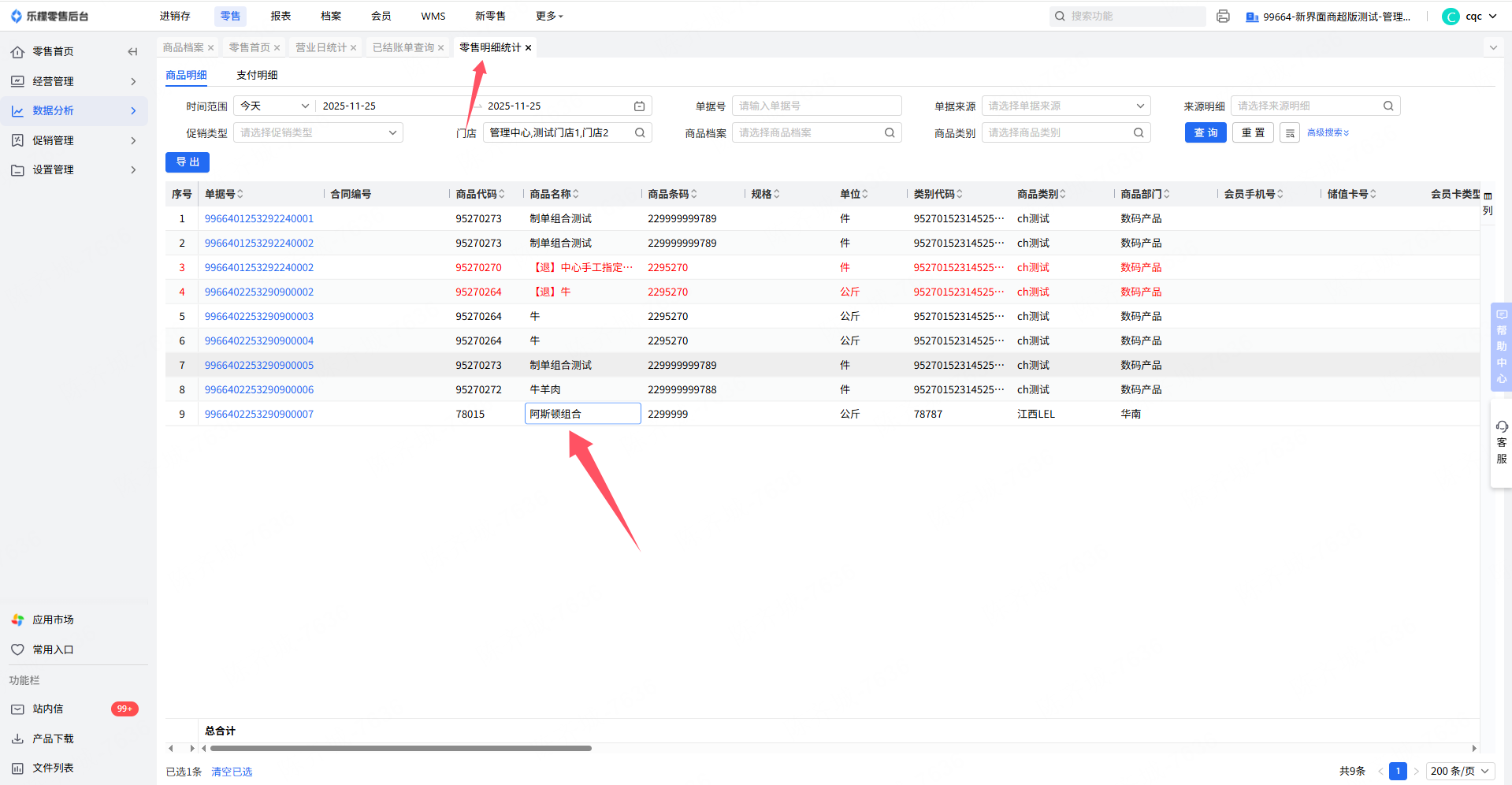The width and height of the screenshot is (1512, 785).
Task: Open the tab list chevron at far right
Action: click(1493, 48)
